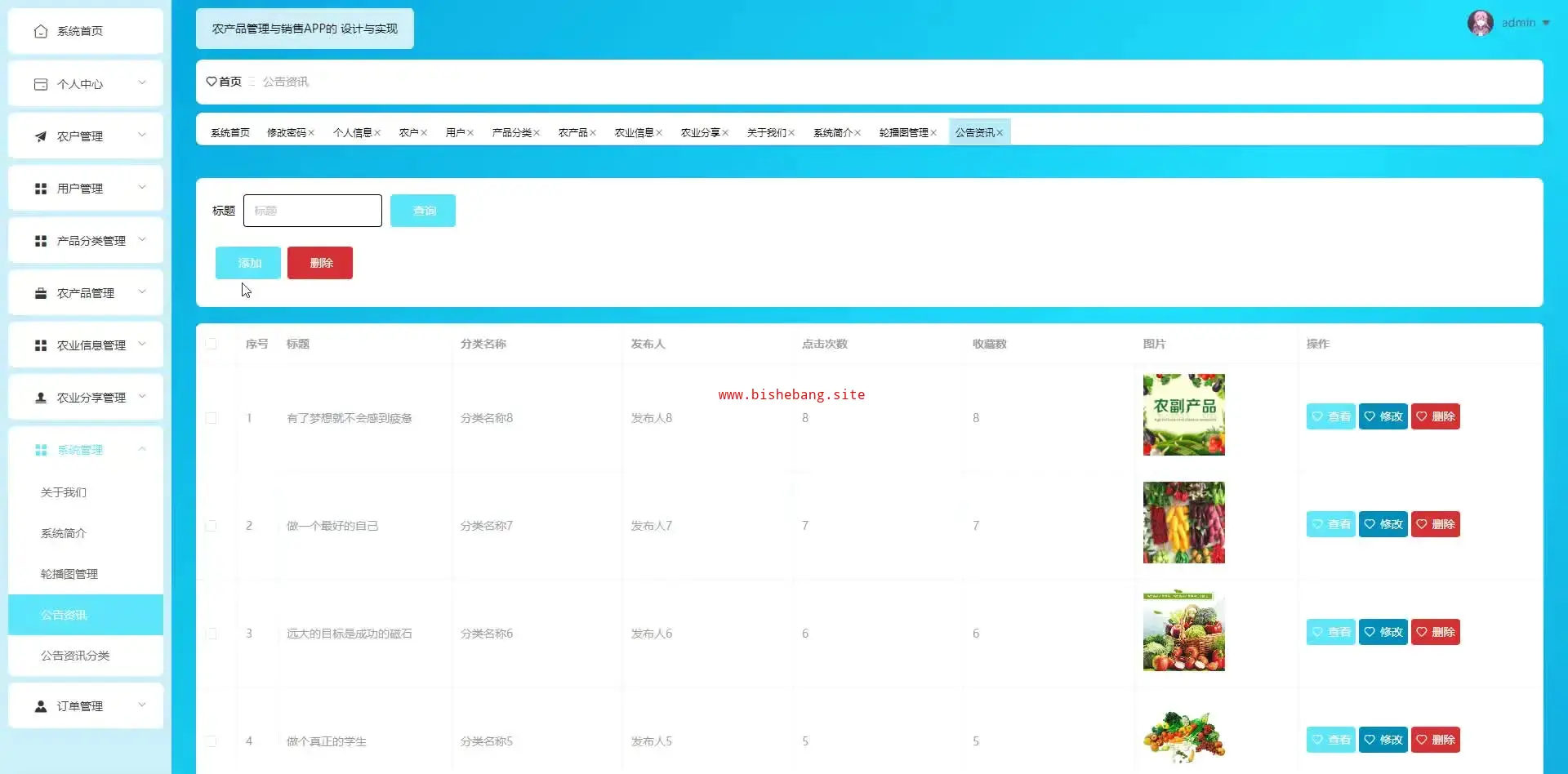The width and height of the screenshot is (1568, 774).
Task: Click the 添加 button
Action: click(248, 263)
